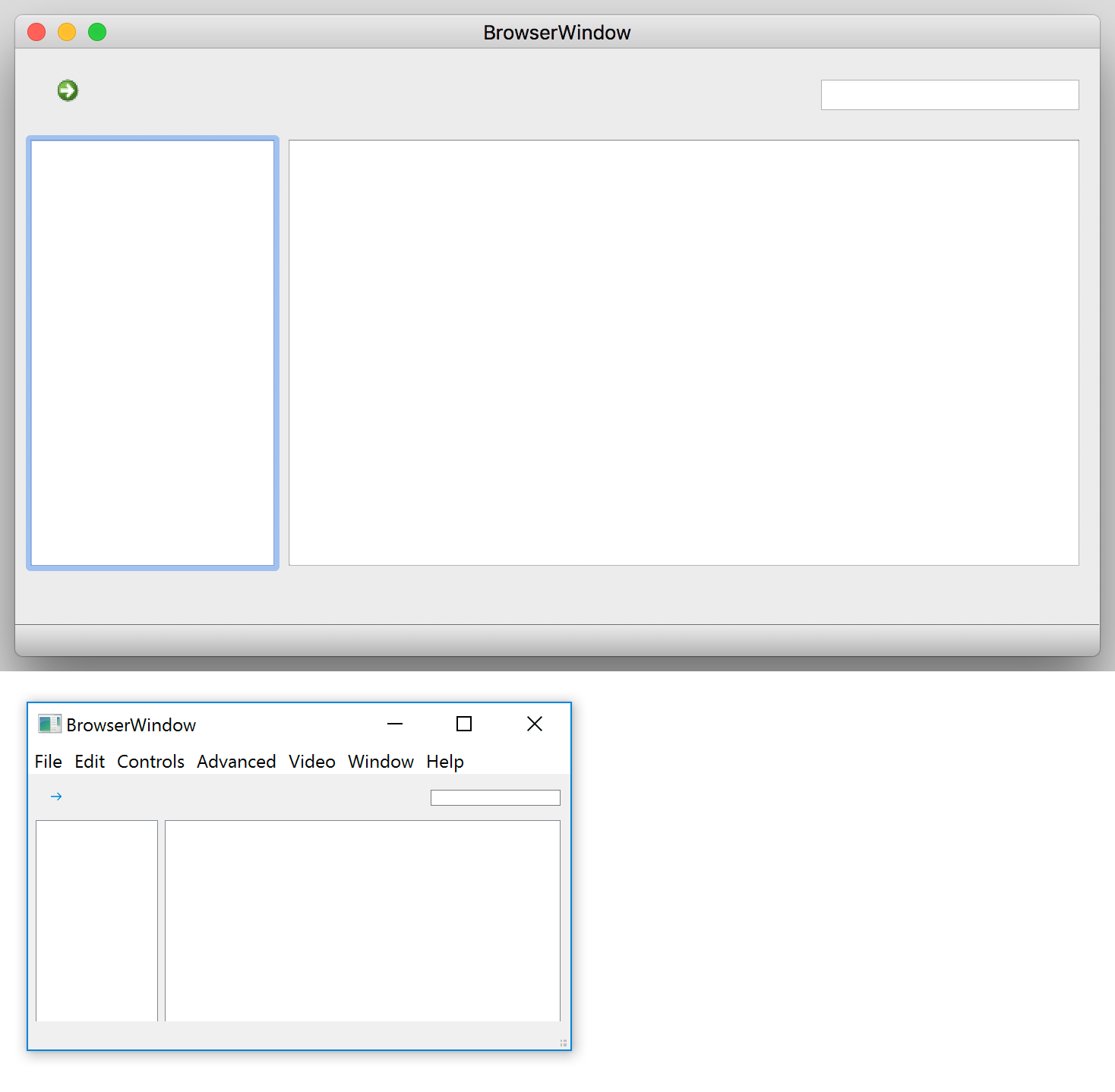Click the BrowserWindow app icon in Windows title bar
Screen dimensions: 1115x1092
49,724
